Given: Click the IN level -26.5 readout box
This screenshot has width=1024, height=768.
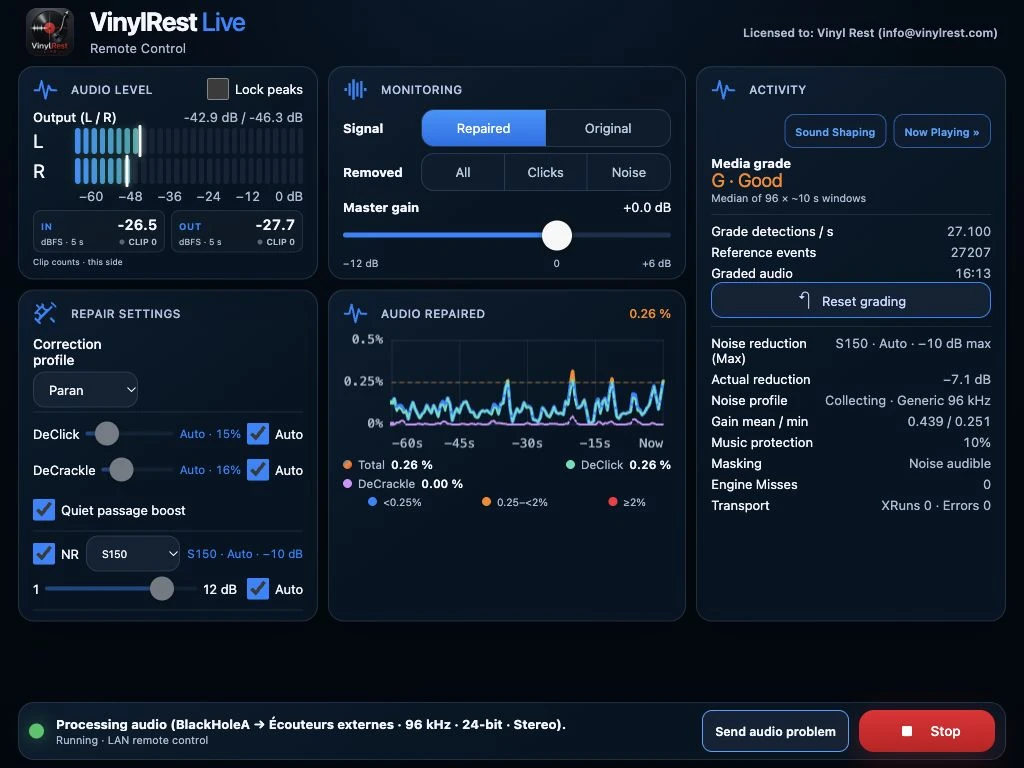Looking at the screenshot, I should pos(99,231).
